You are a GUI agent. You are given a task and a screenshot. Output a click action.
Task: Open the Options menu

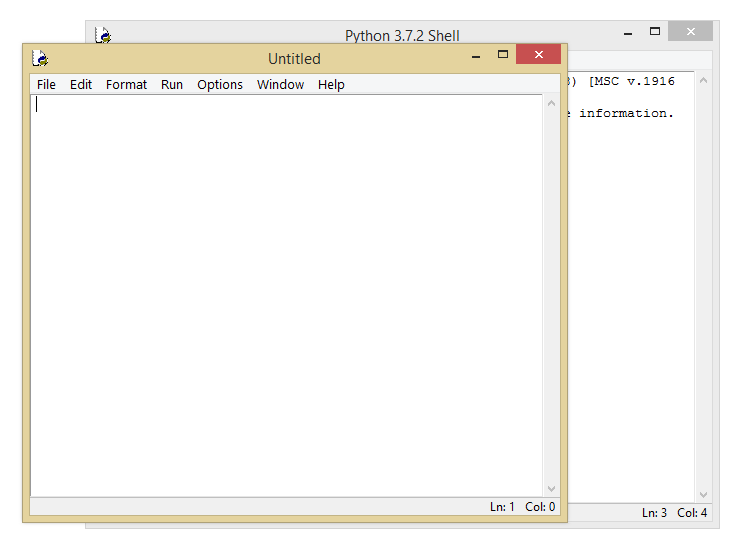pos(220,85)
